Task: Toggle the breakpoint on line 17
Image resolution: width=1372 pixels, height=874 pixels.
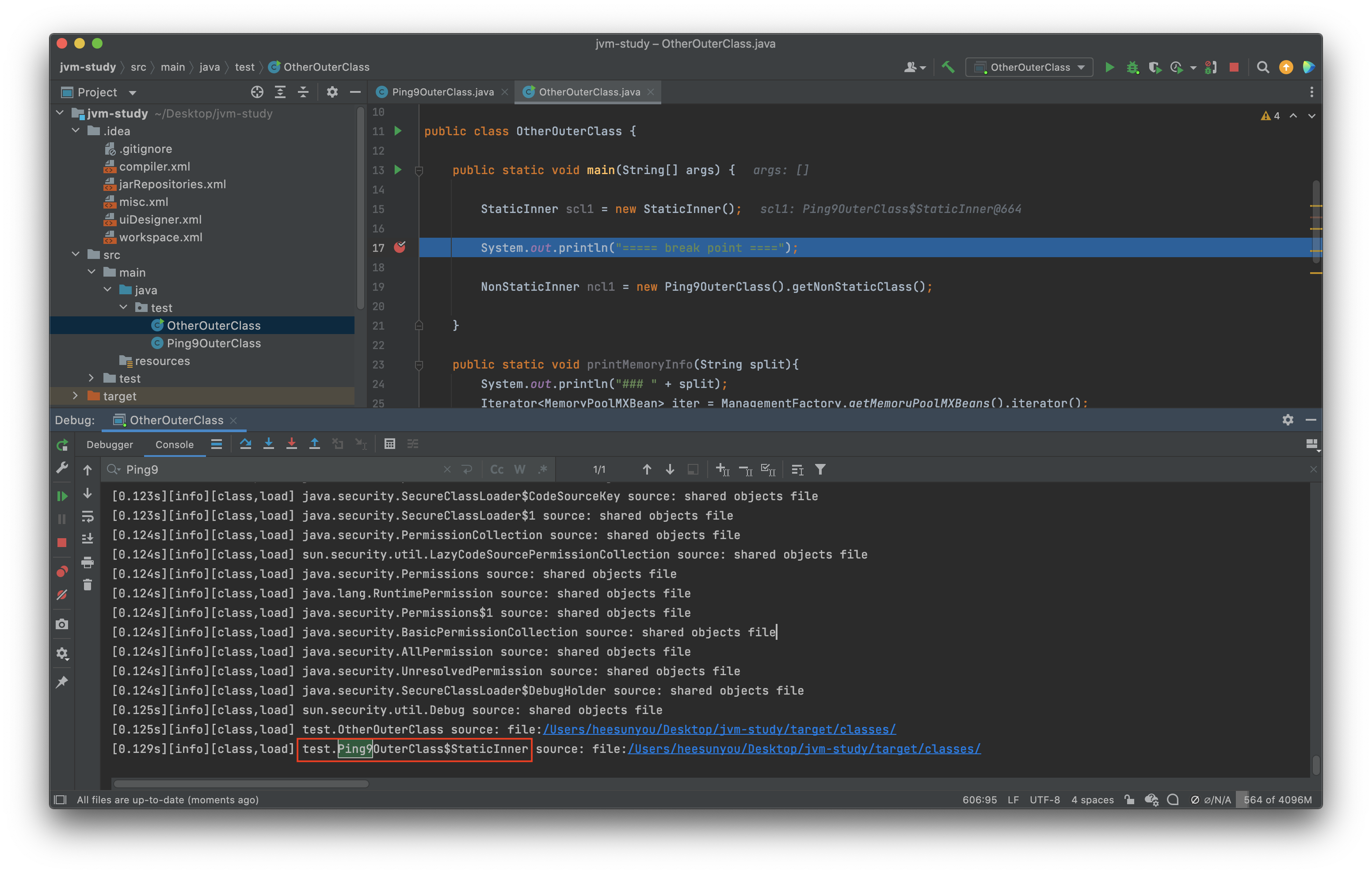Action: (x=400, y=247)
